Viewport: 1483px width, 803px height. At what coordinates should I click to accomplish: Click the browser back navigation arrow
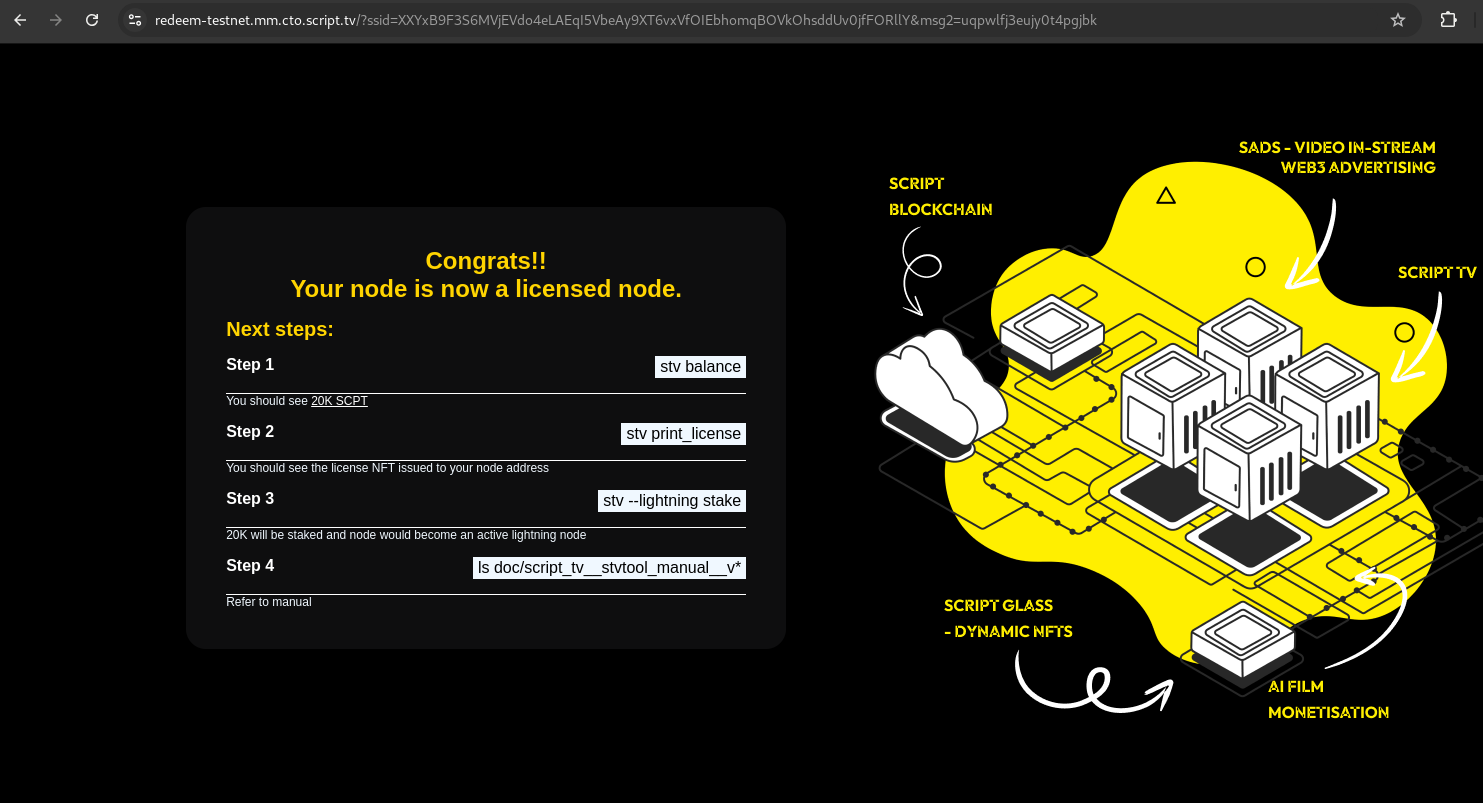pos(20,20)
